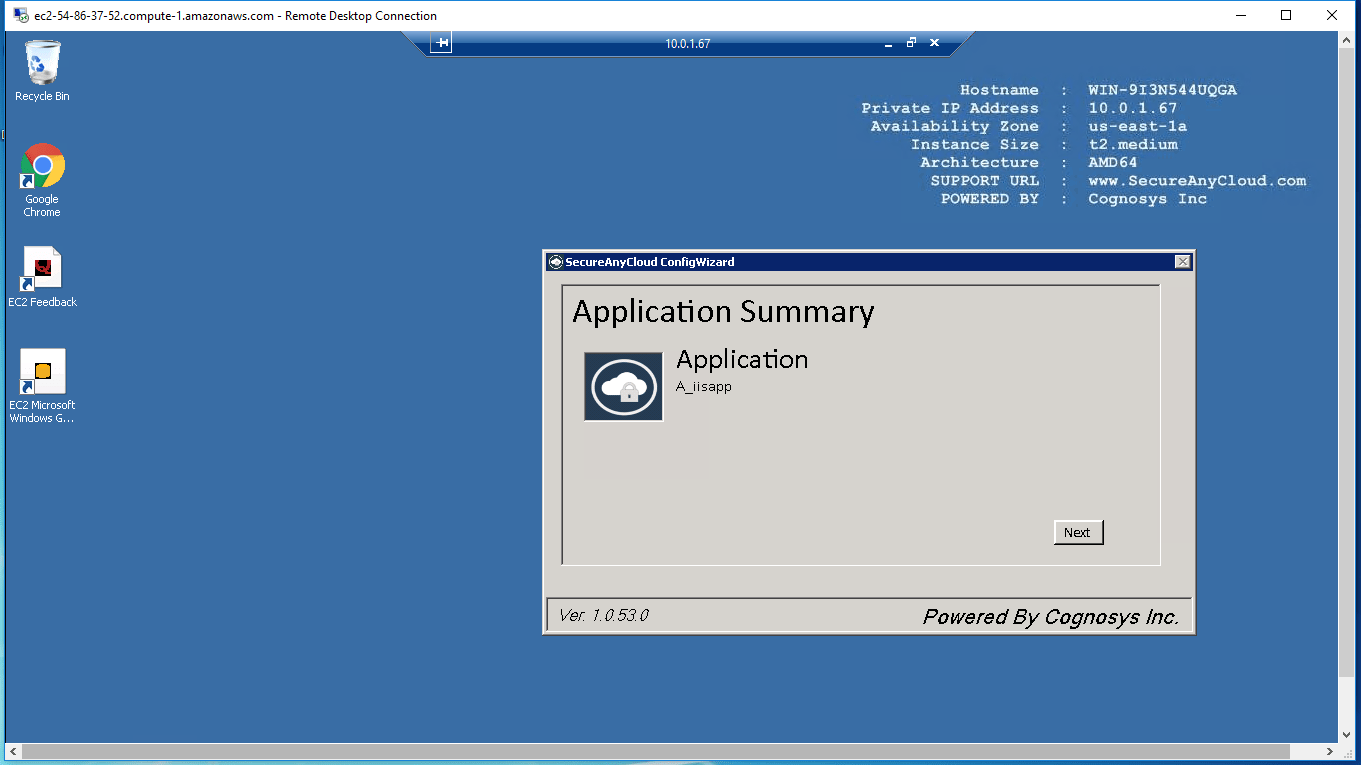Minimize the session from the 10.0.1.67 connection bar
Screen dimensions: 1361x765
[888, 44]
